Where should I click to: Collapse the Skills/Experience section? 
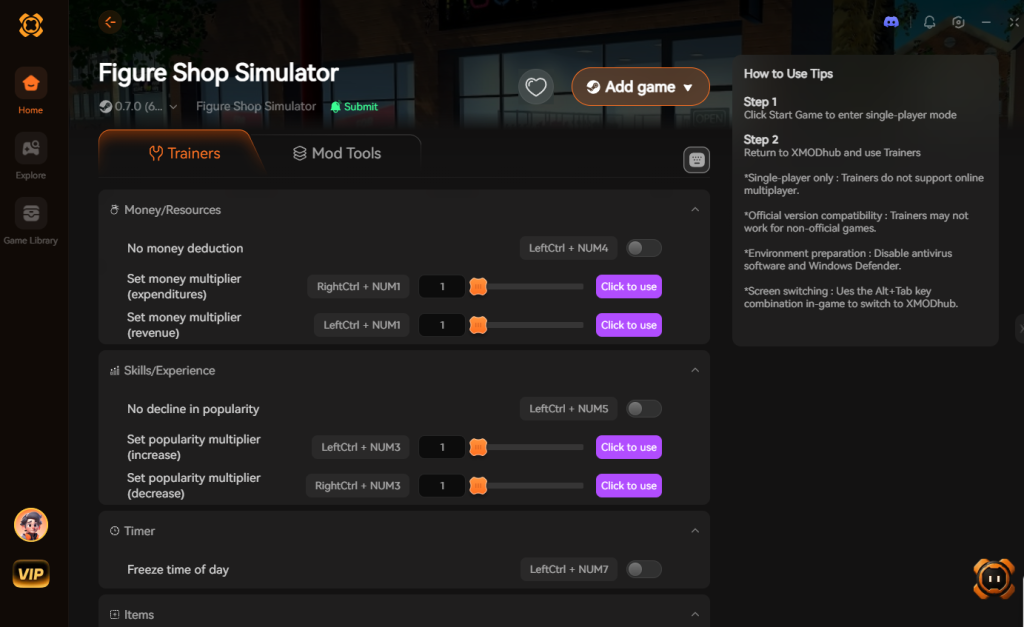(x=695, y=370)
